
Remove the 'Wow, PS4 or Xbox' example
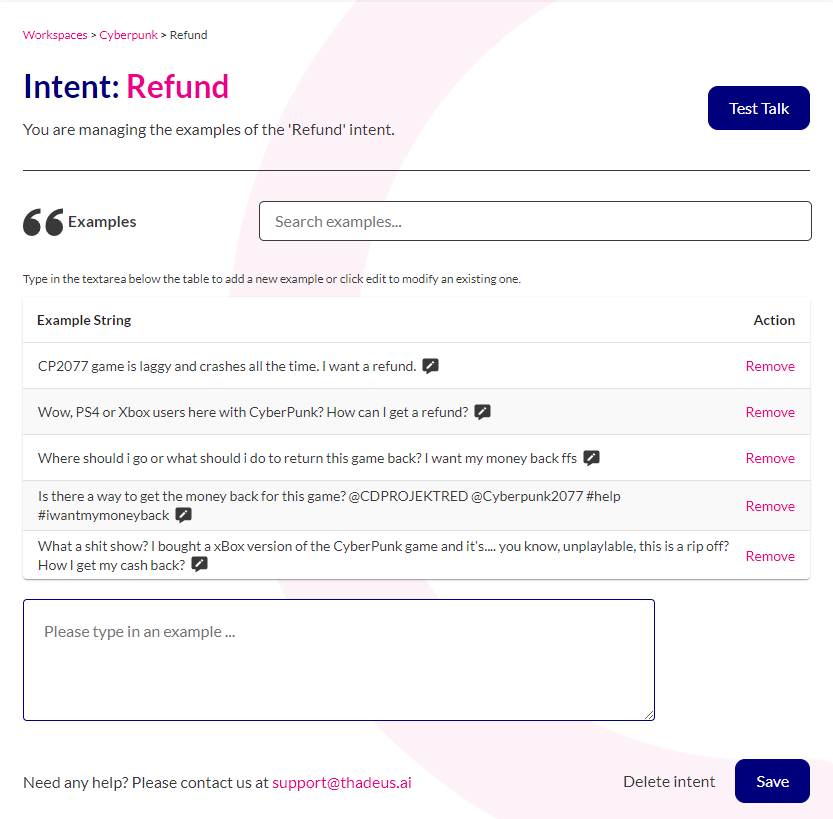(x=770, y=412)
